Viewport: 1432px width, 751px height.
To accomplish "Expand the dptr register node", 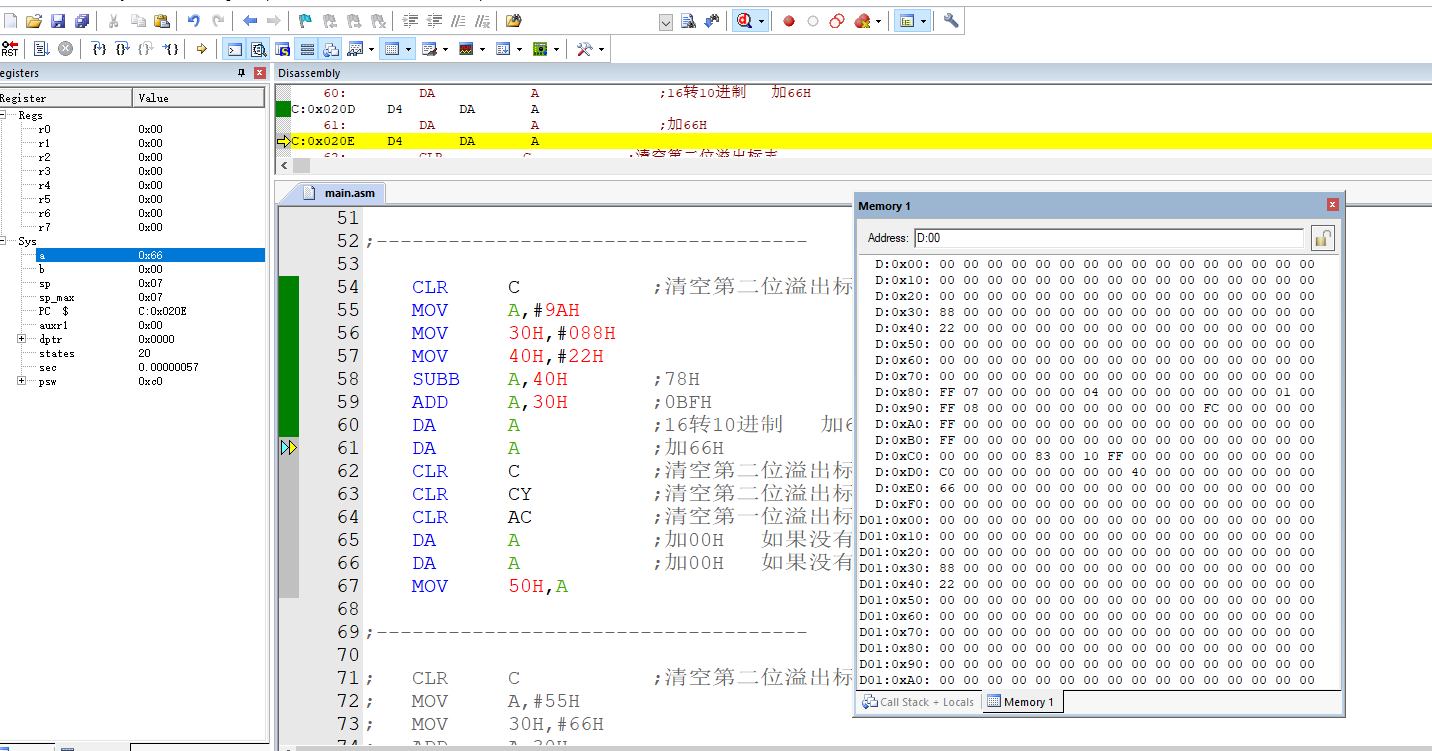I will tap(22, 340).
